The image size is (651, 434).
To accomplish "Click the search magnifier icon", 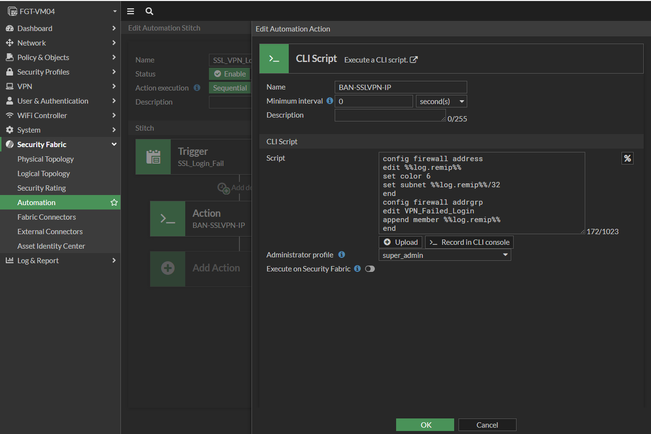I will click(149, 11).
